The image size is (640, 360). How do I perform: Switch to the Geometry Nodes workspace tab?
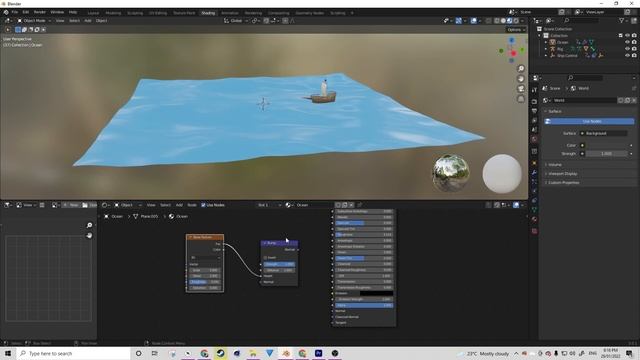309,13
